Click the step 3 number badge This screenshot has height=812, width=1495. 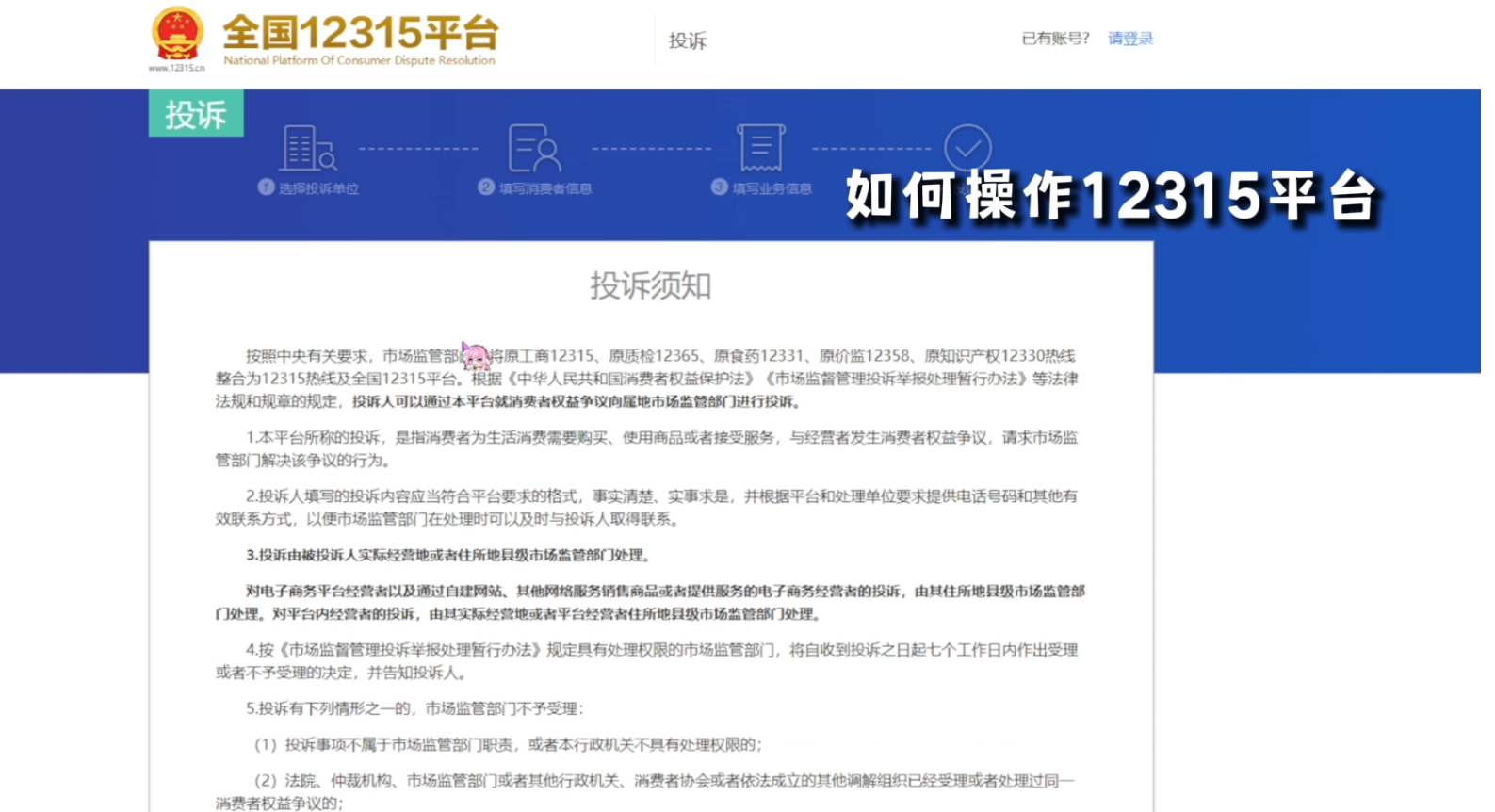[720, 187]
